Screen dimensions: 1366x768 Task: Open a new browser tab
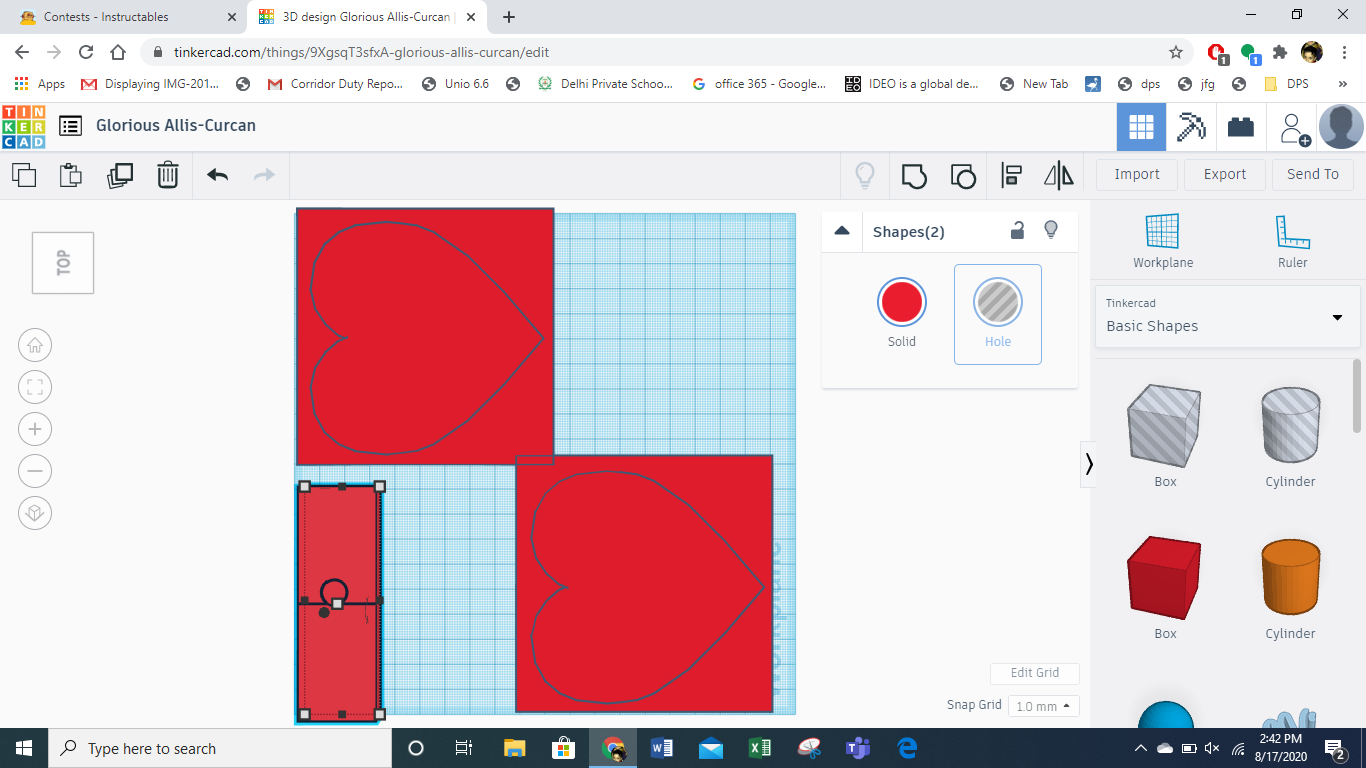coord(509,17)
